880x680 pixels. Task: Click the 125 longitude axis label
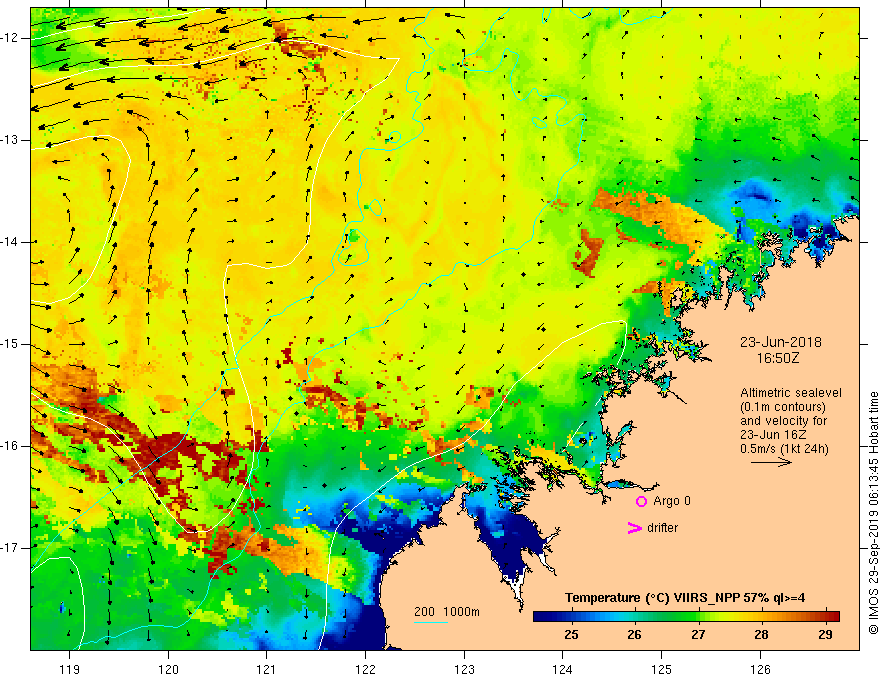click(662, 669)
